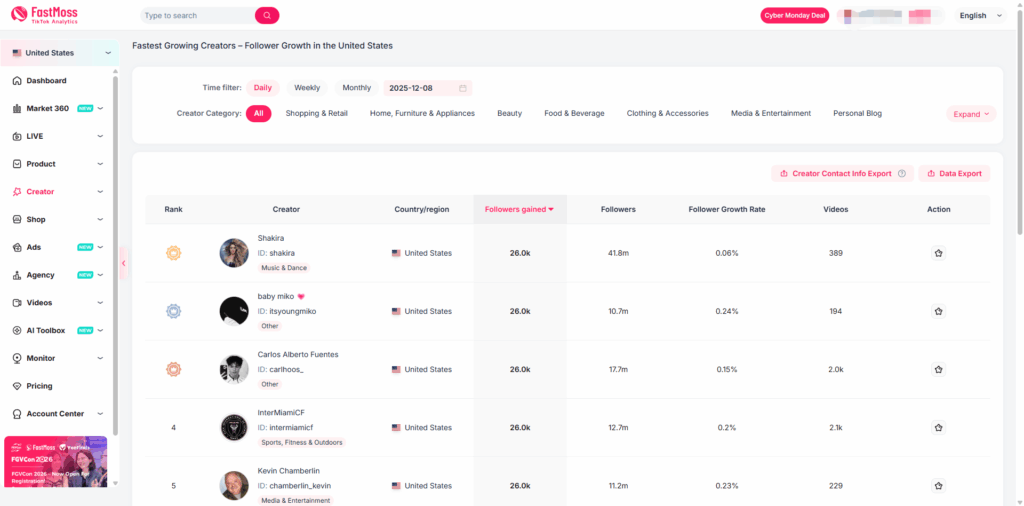Viewport: 1024px width, 506px height.
Task: Click the Cyber Monday Deal button
Action: 794,16
